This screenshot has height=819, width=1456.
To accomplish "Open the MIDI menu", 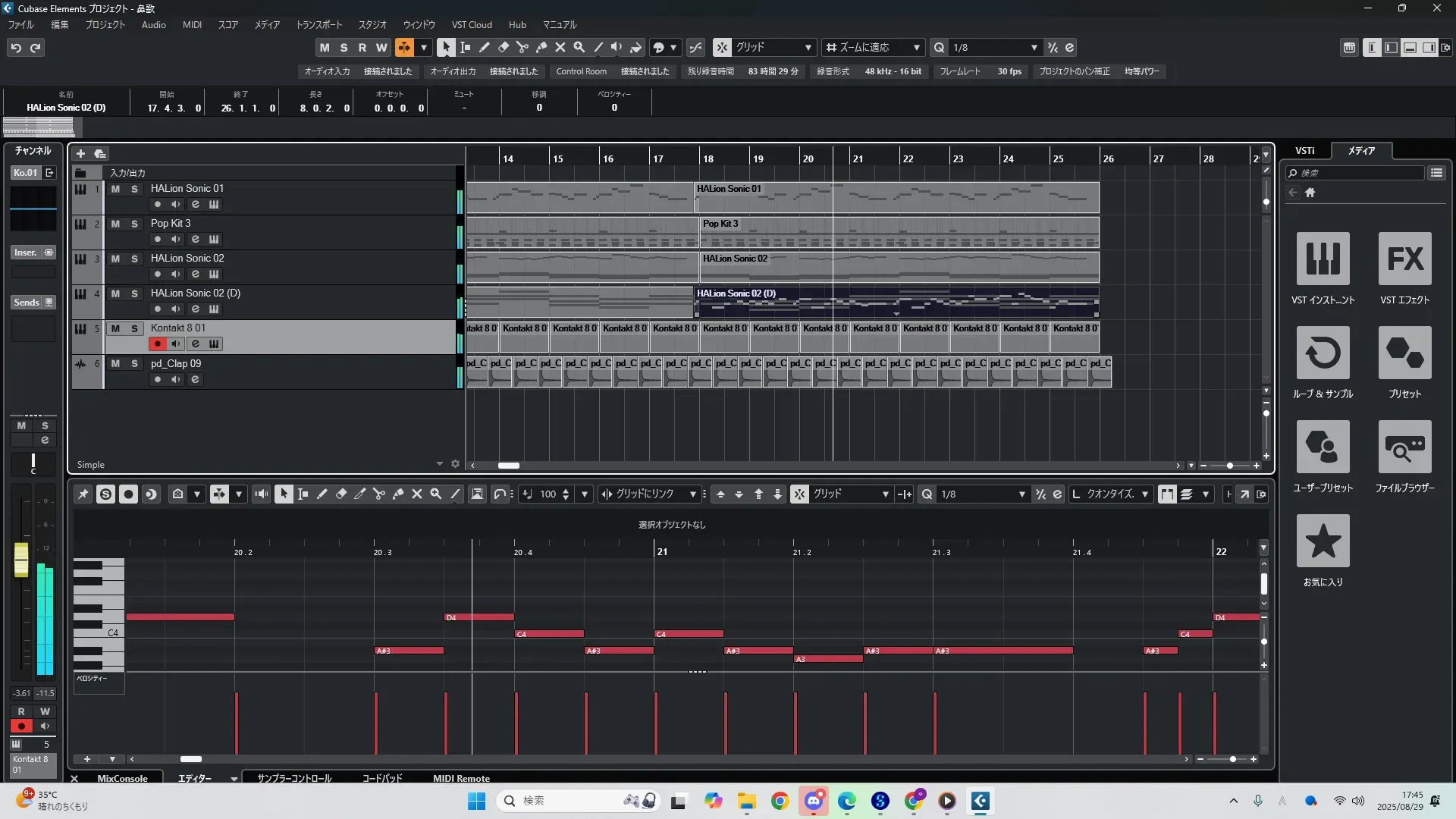I will pyautogui.click(x=192, y=24).
